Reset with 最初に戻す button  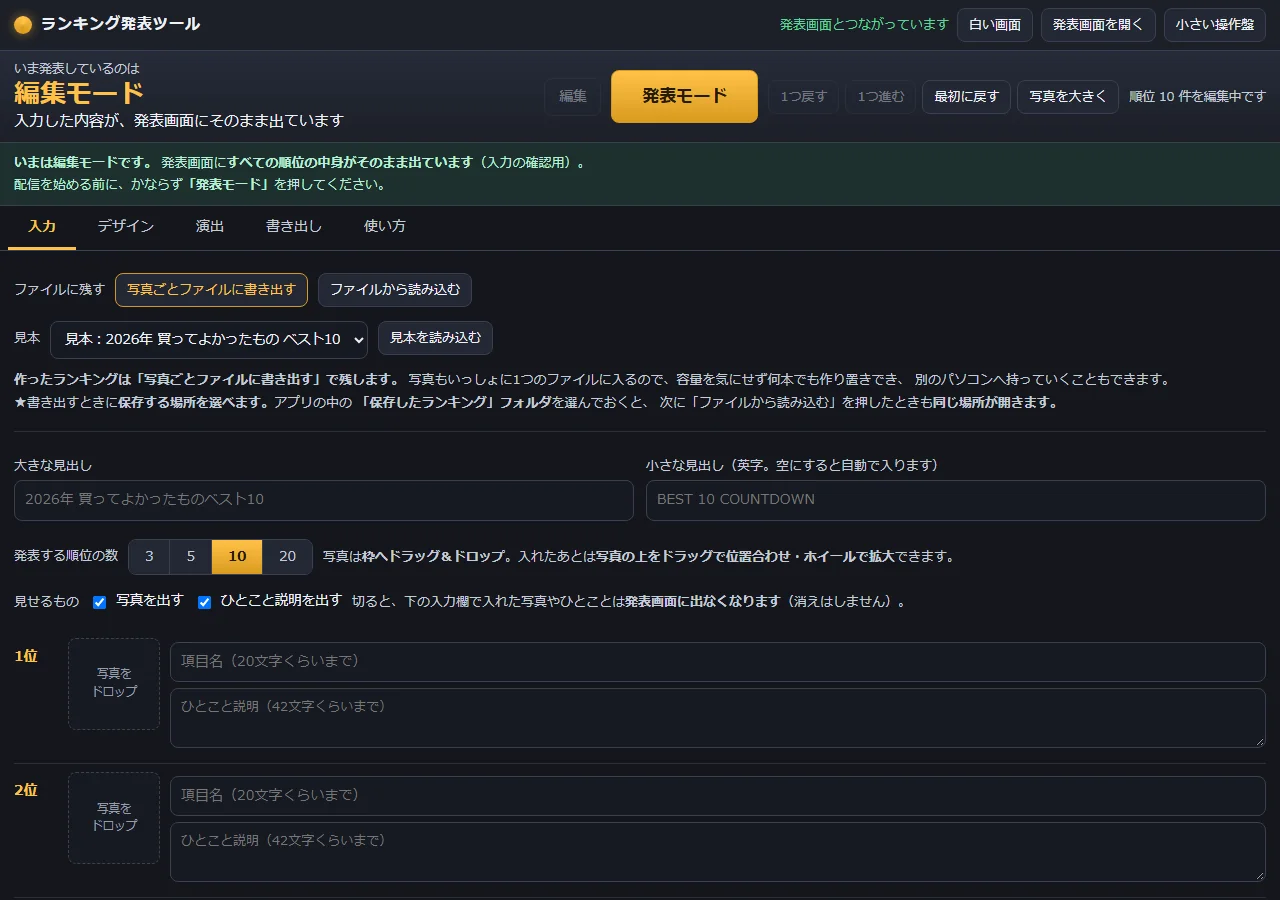tap(966, 97)
